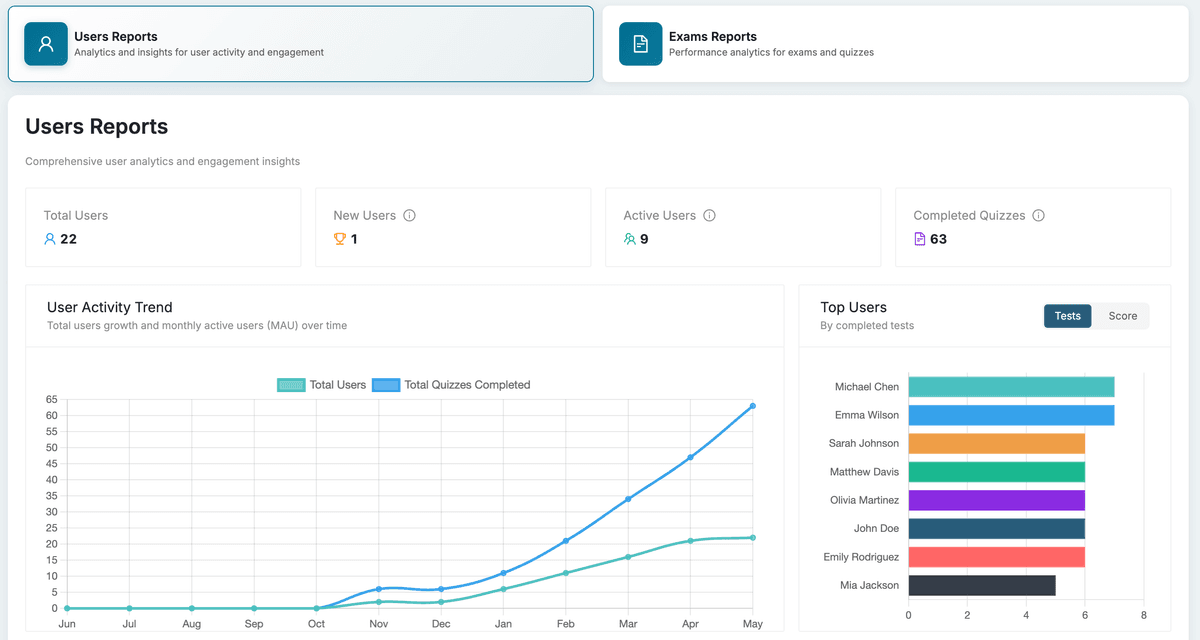The width and height of the screenshot is (1200, 640).
Task: Click Michael Chen's bar in Top Users chart
Action: point(1010,386)
